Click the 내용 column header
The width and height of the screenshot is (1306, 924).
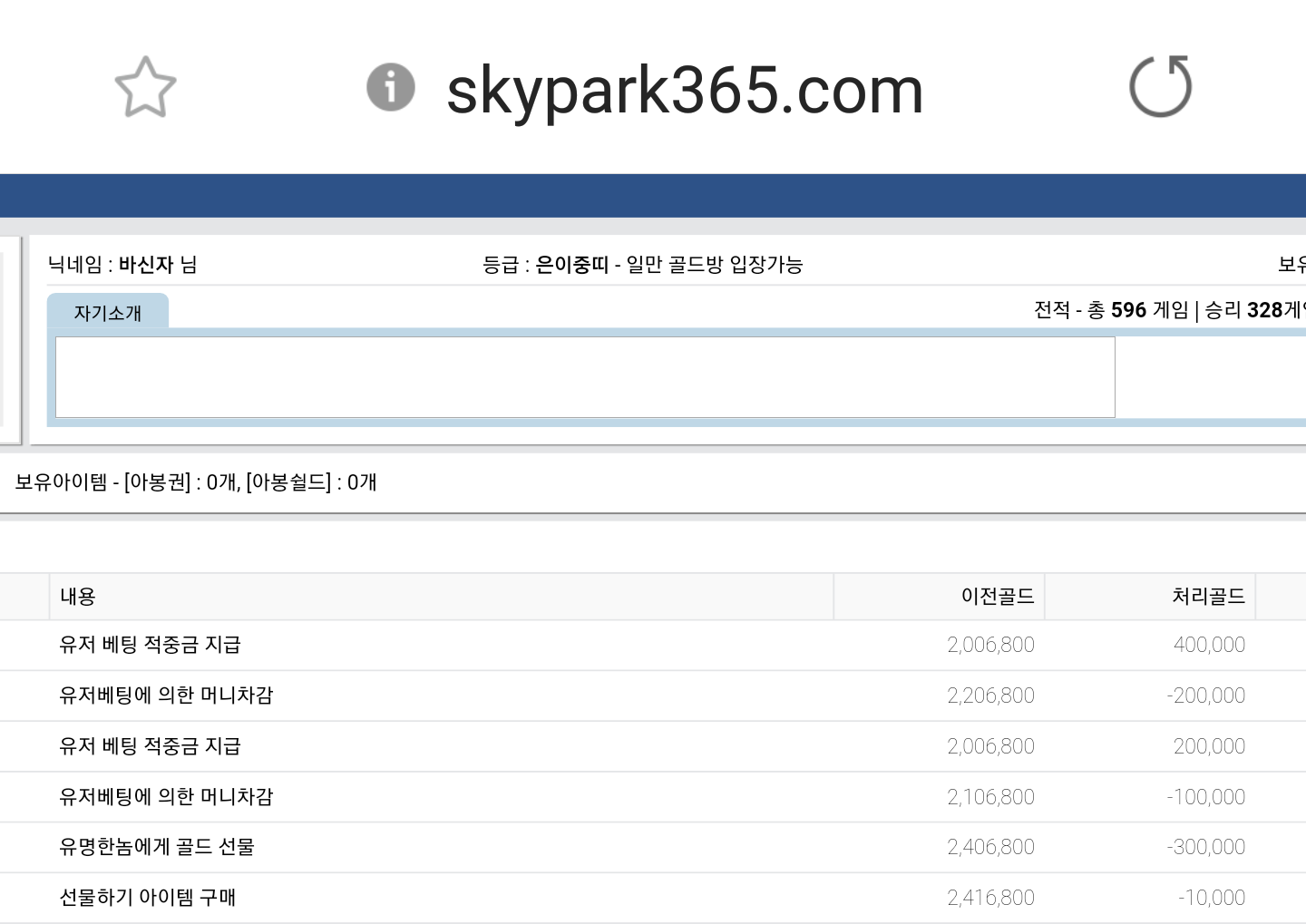(x=78, y=597)
